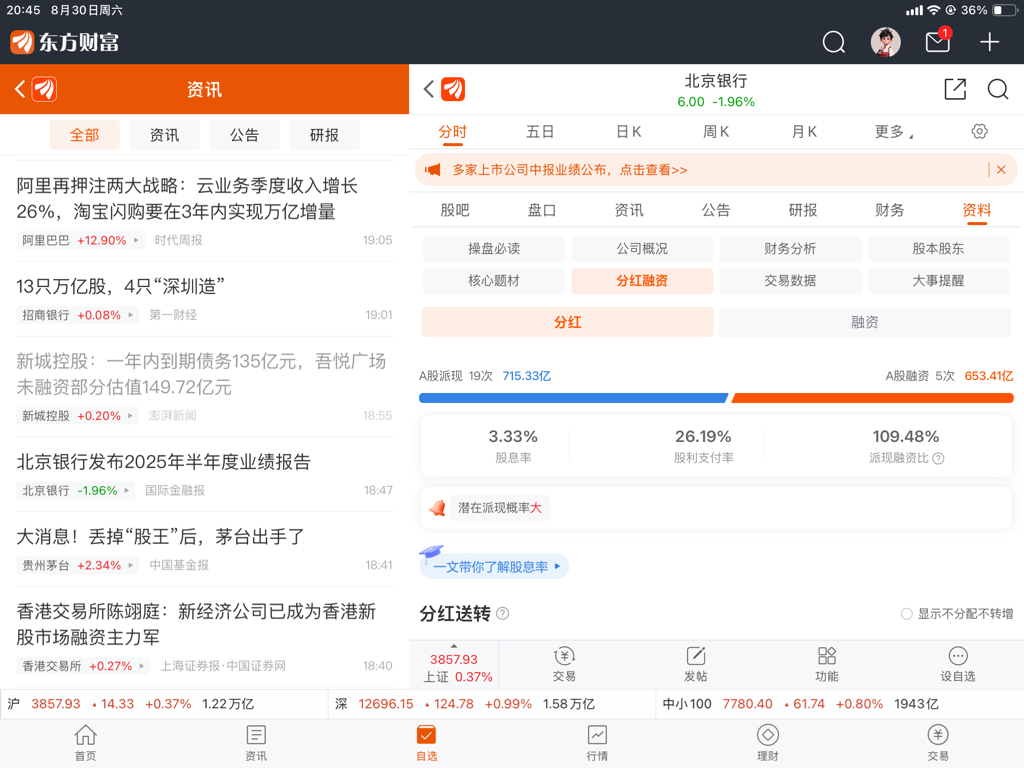Open 财务 tab

890,210
